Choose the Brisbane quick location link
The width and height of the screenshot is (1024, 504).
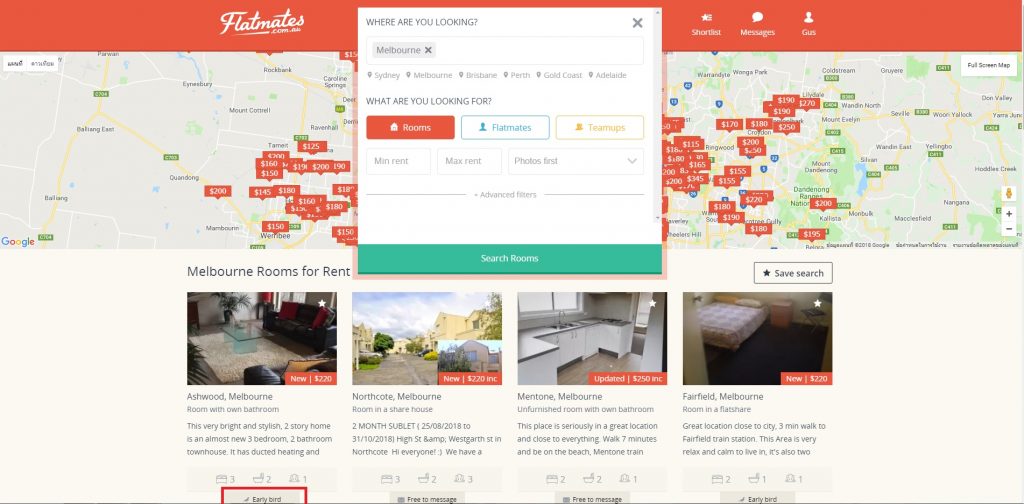(477, 75)
